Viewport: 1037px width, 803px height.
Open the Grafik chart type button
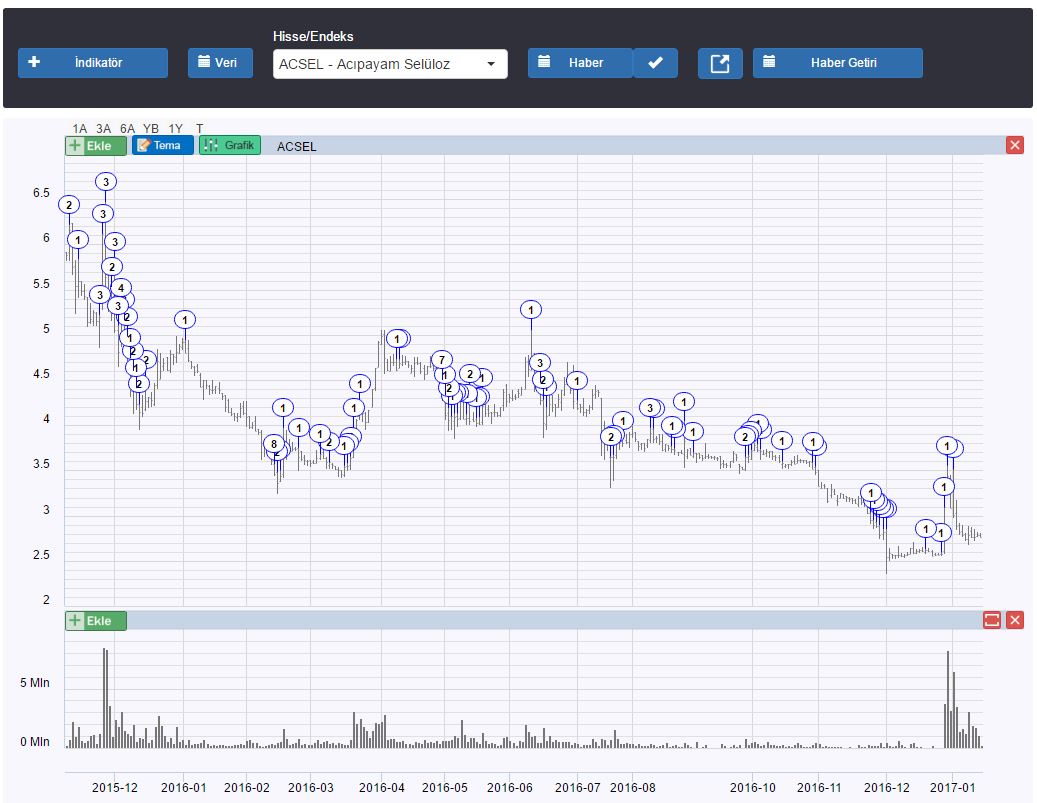[x=230, y=146]
